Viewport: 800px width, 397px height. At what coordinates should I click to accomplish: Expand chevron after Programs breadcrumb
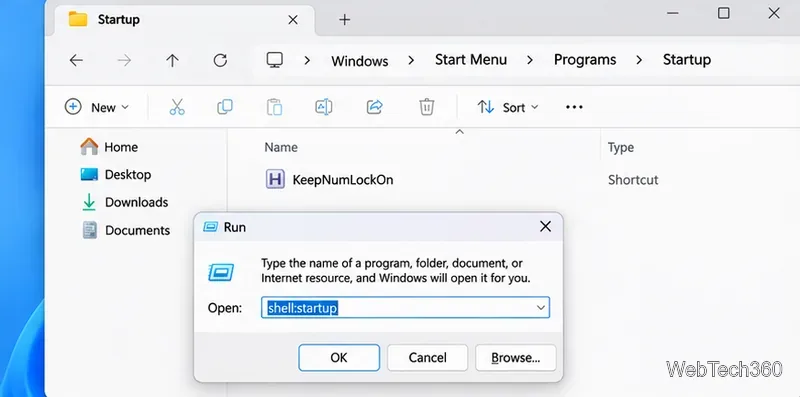click(x=639, y=60)
